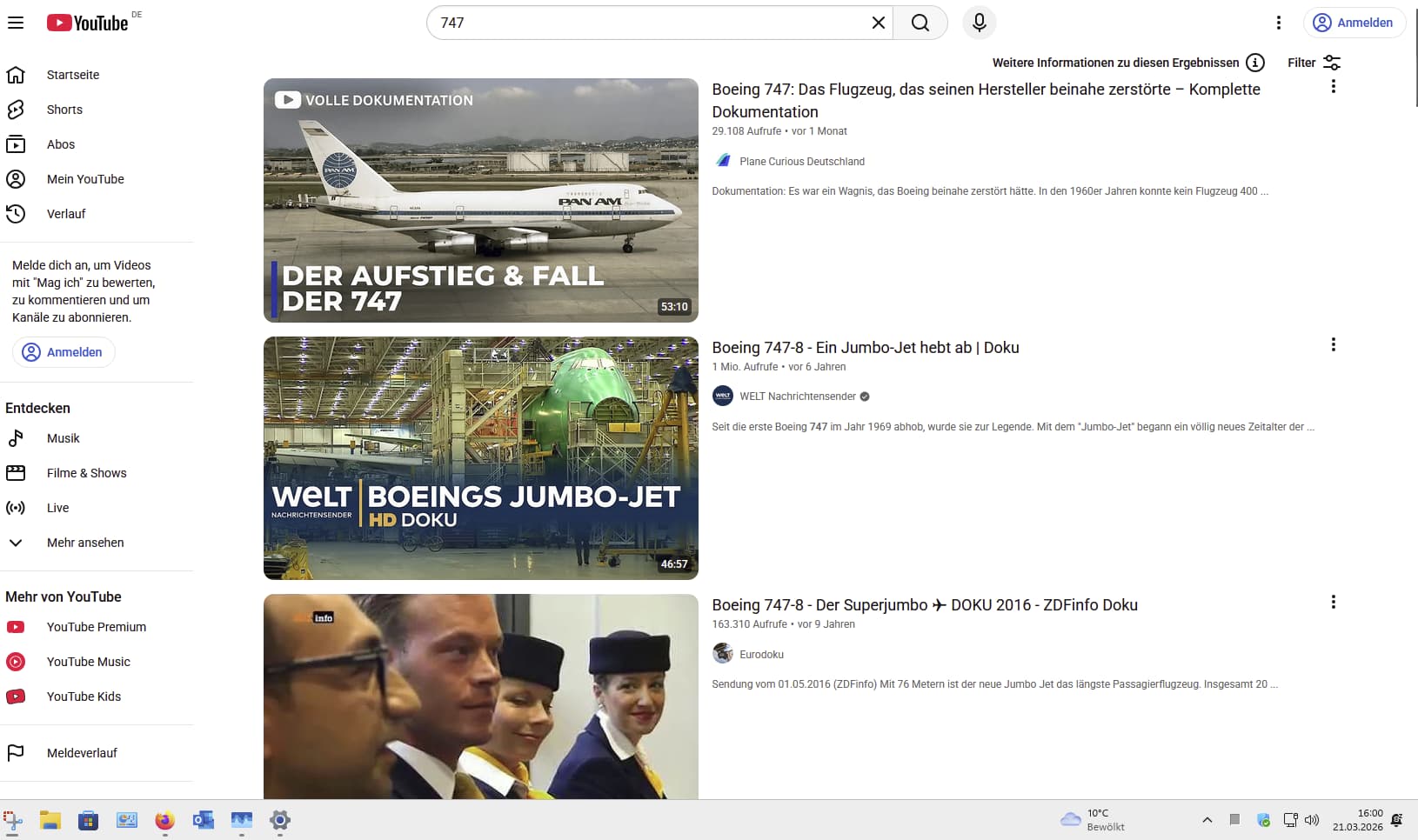Image resolution: width=1418 pixels, height=840 pixels.
Task: Visit the Eurodoku channel name
Action: coord(761,655)
